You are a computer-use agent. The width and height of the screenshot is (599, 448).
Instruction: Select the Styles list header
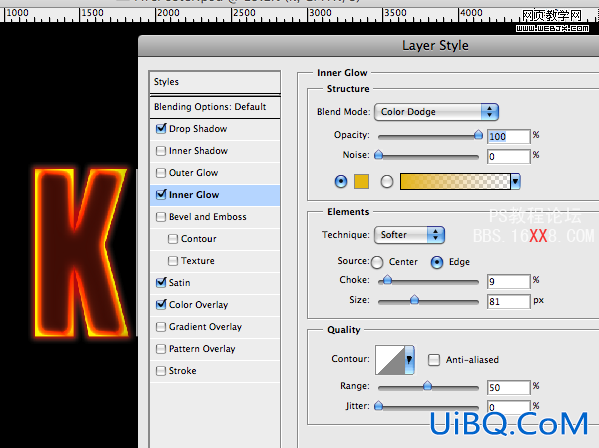point(215,82)
